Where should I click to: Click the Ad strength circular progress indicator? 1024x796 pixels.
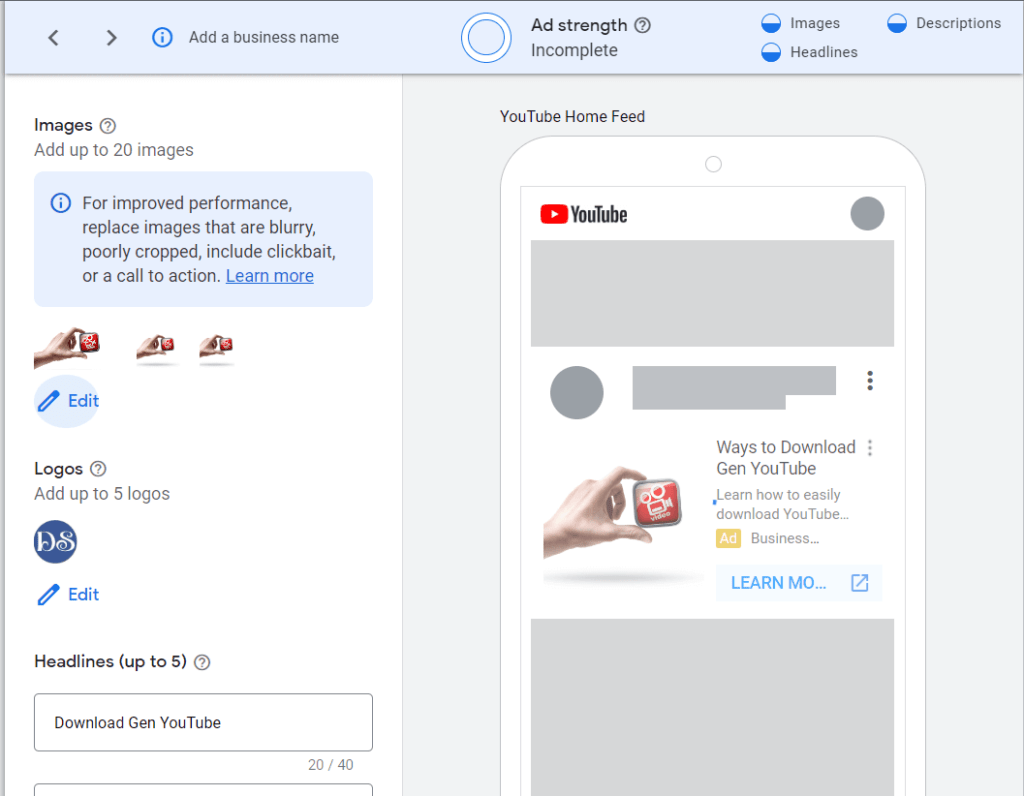pyautogui.click(x=486, y=38)
